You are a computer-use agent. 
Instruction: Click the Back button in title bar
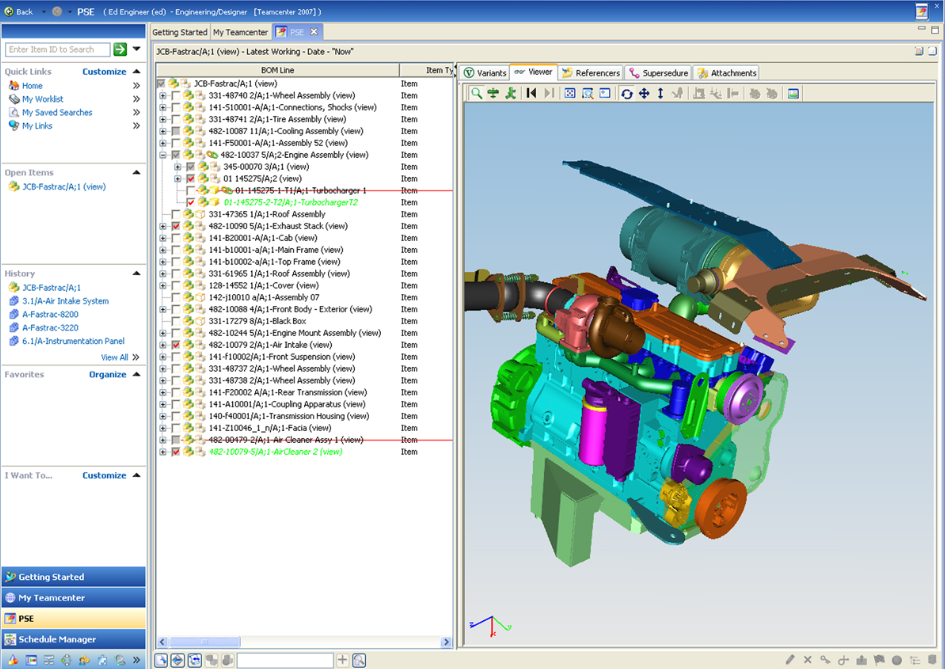19,11
